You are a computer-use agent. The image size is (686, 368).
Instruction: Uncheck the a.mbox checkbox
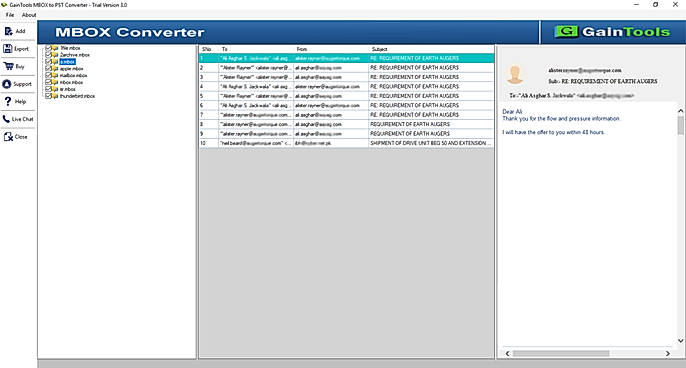tap(49, 62)
